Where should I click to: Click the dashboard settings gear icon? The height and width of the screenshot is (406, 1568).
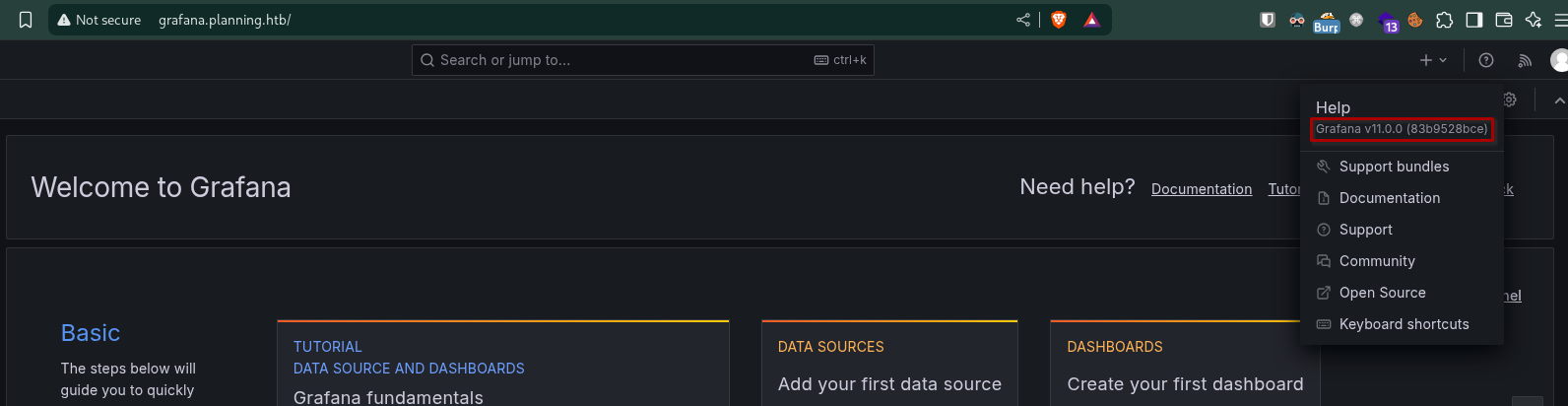tap(1510, 100)
